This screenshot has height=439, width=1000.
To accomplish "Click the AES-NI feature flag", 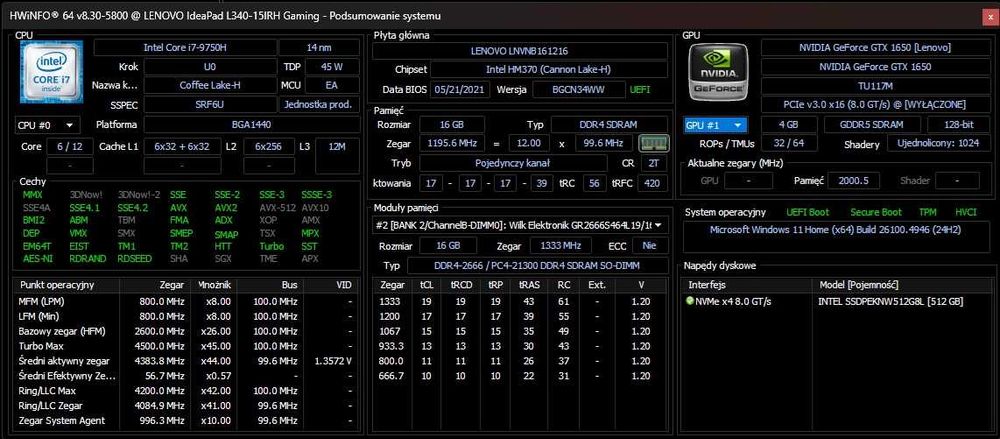I will [36, 259].
